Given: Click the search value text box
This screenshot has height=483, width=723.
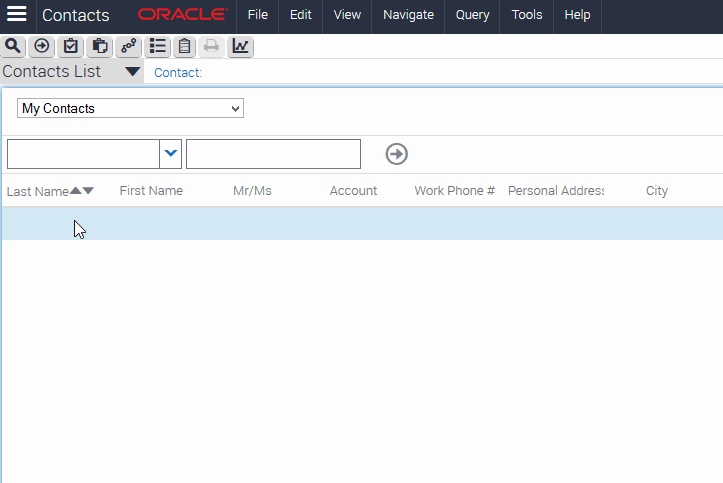Looking at the screenshot, I should 273,153.
